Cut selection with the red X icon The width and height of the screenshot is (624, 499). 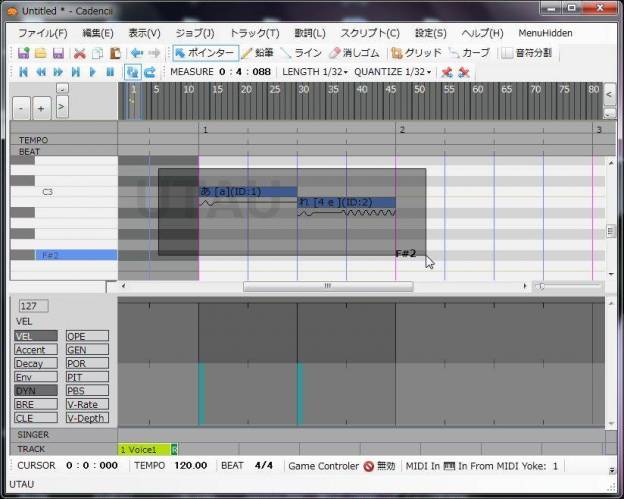(x=80, y=53)
